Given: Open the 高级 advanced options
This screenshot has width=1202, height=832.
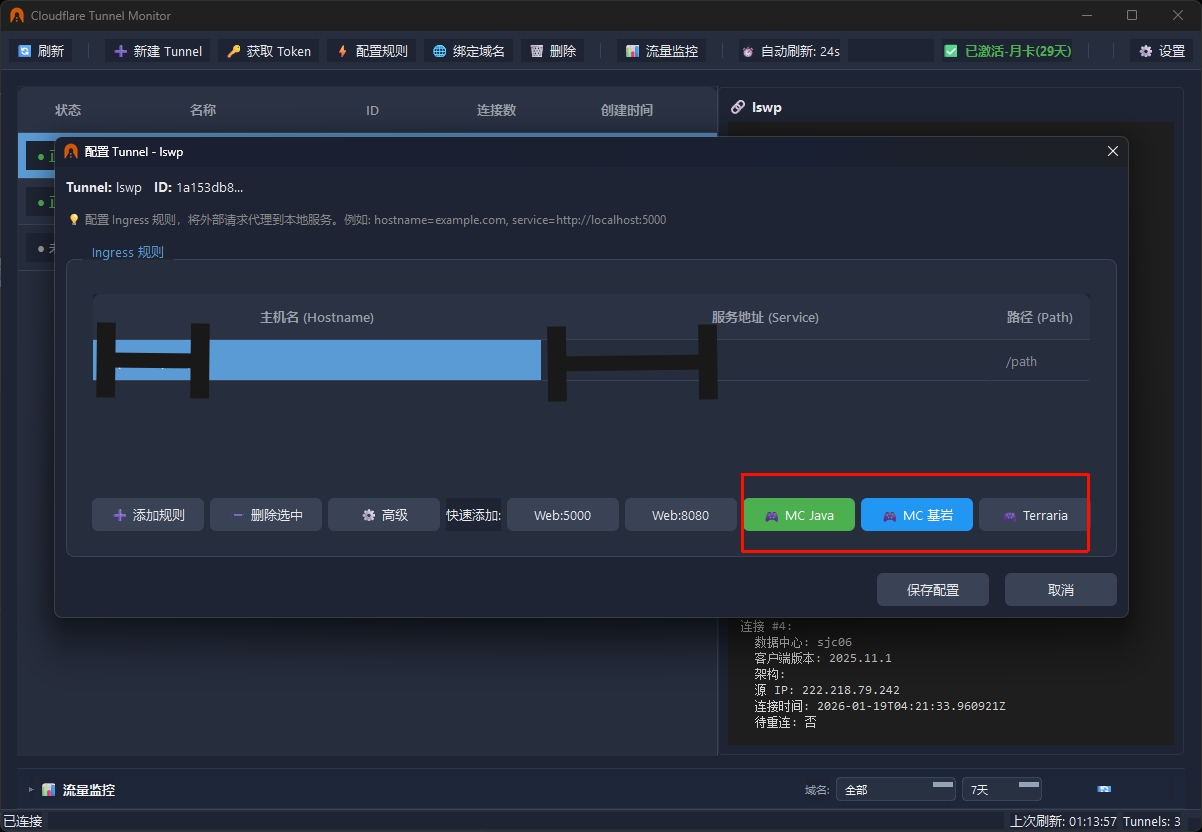Looking at the screenshot, I should coord(384,515).
